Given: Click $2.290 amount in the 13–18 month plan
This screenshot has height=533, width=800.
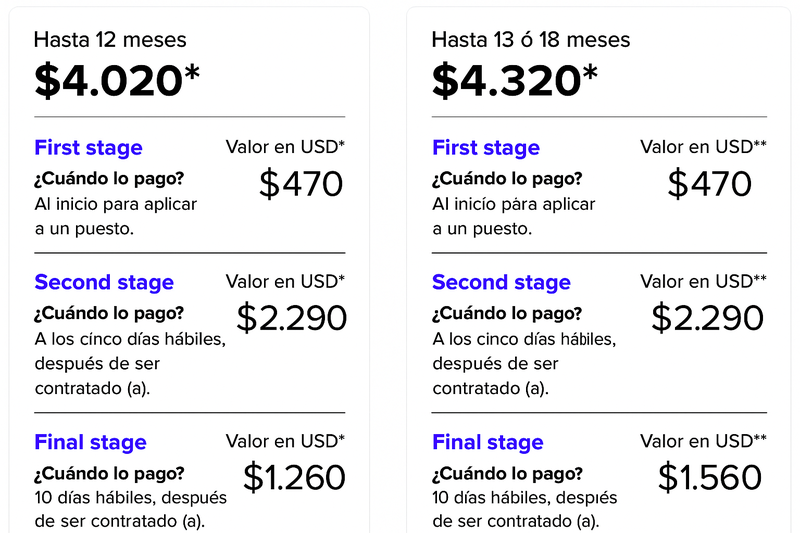Looking at the screenshot, I should 707,317.
